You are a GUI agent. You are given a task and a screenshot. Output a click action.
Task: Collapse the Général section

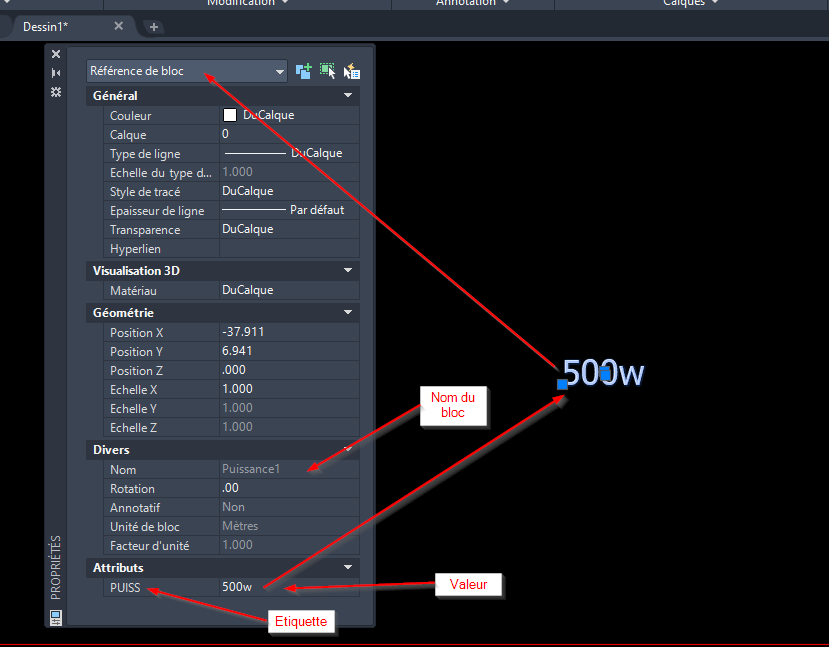point(348,95)
